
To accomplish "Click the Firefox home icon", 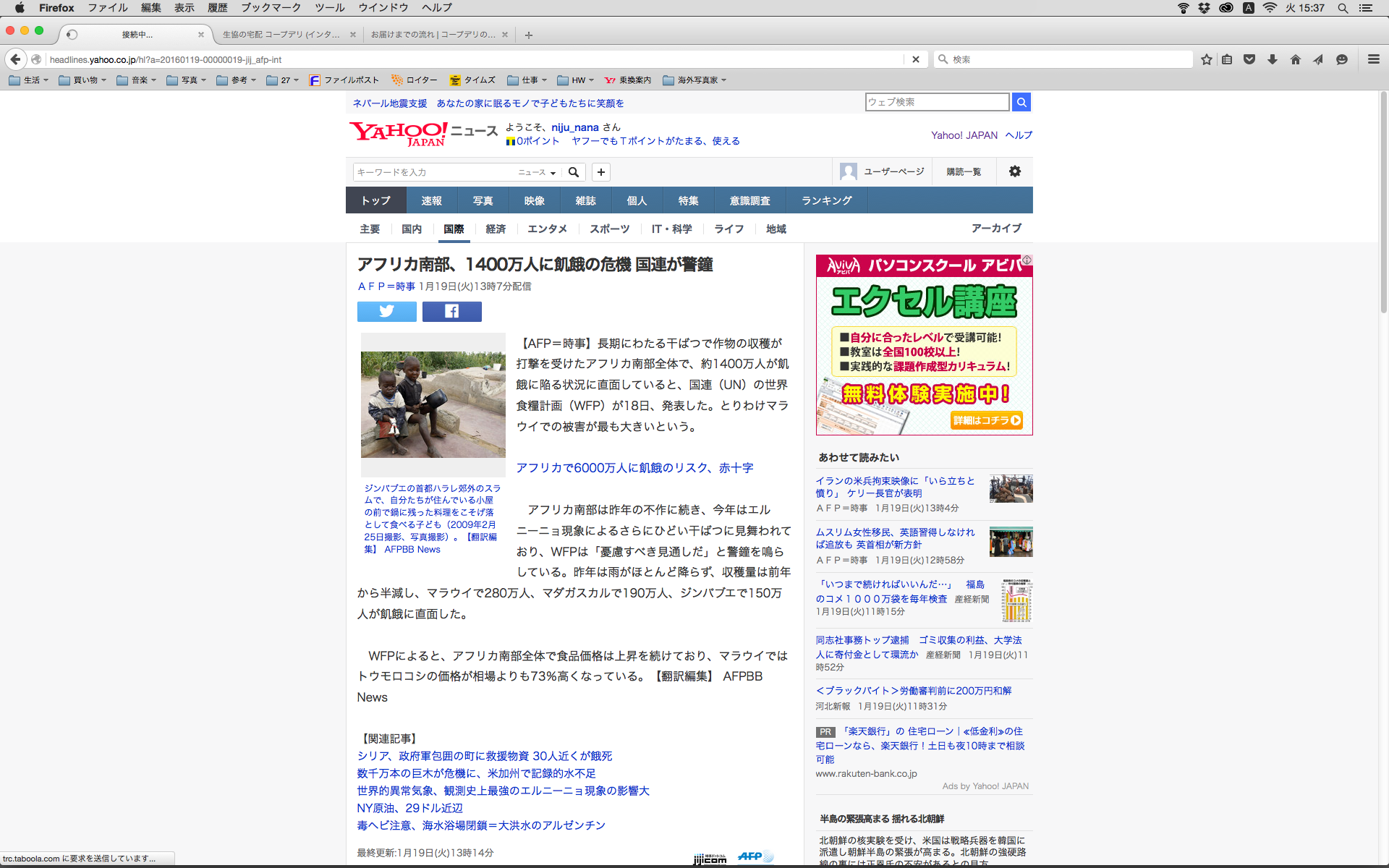I will pos(1295,59).
